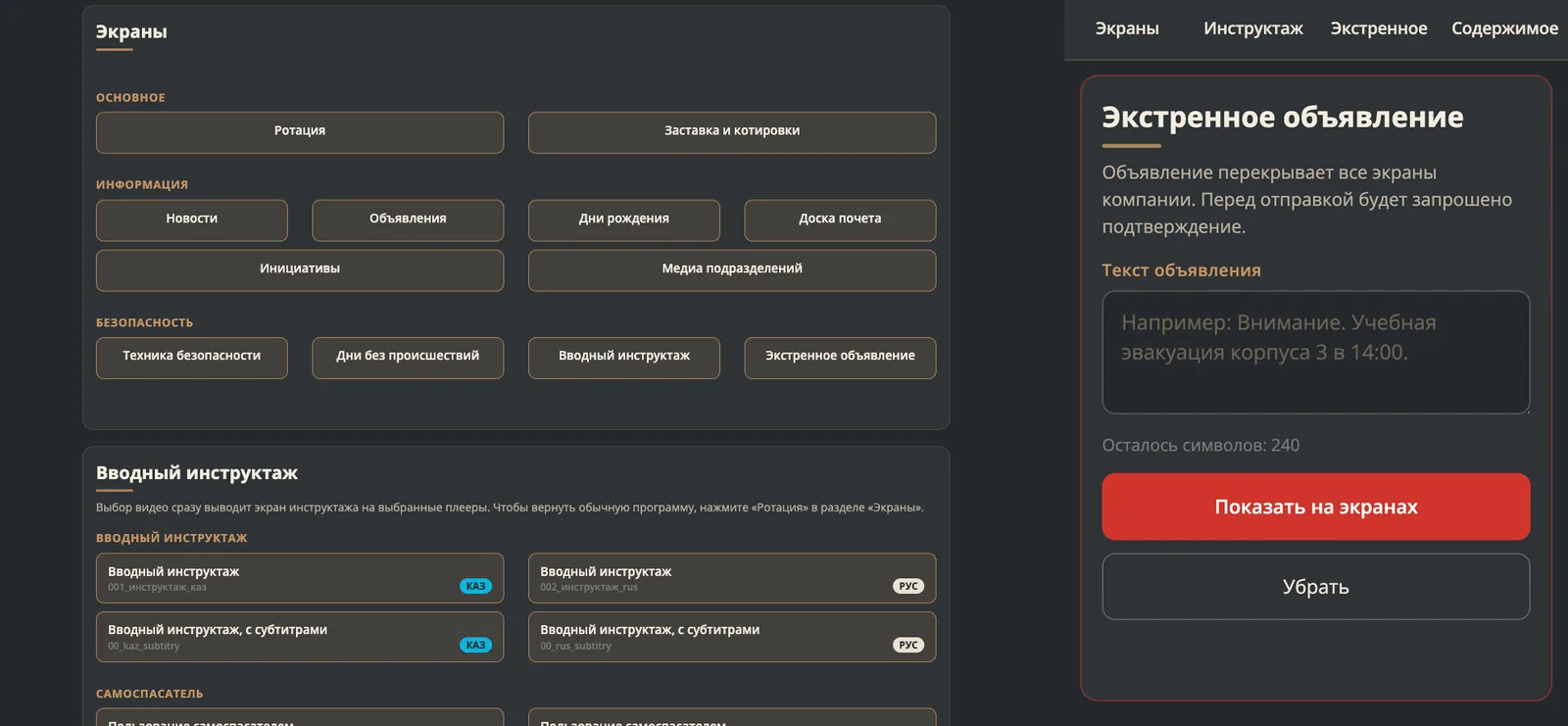1568x726 pixels.
Task: Show Техника безопасности screen
Action: pos(192,358)
